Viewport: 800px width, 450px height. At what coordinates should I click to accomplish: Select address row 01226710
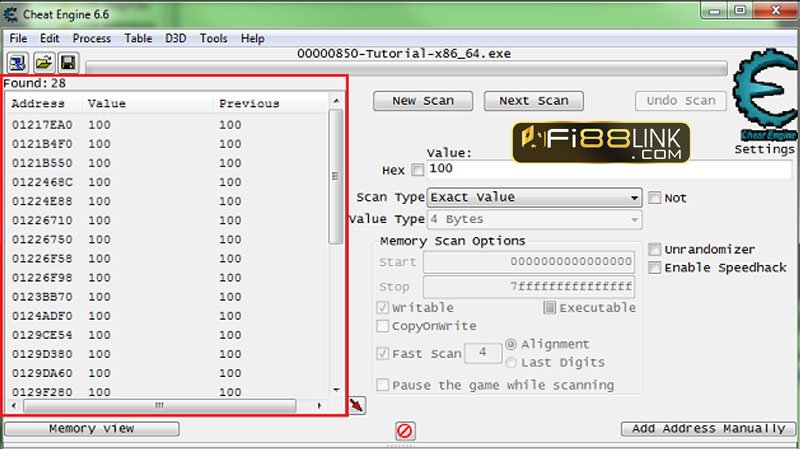click(x=167, y=220)
